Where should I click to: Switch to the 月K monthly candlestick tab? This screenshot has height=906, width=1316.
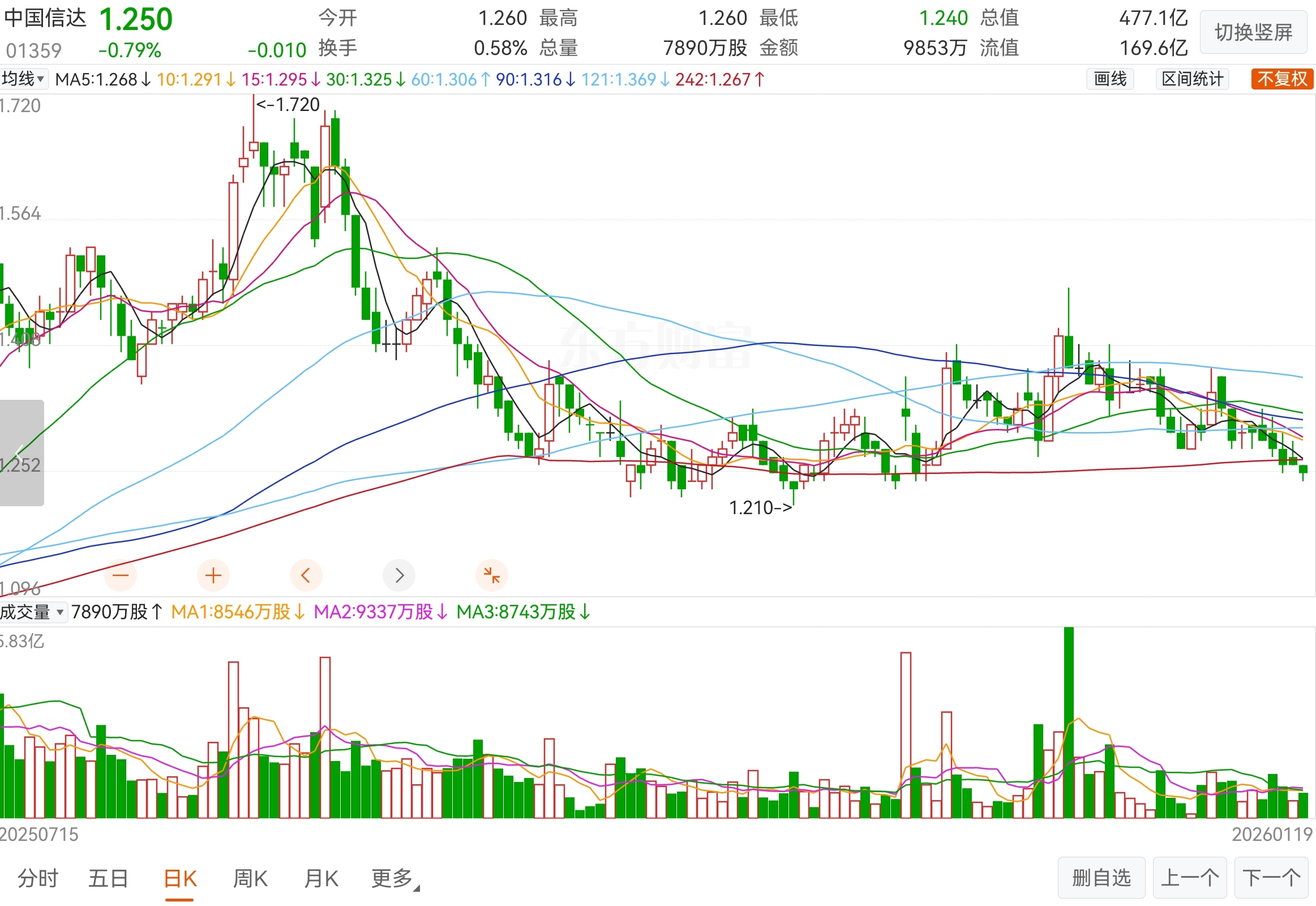[x=320, y=877]
